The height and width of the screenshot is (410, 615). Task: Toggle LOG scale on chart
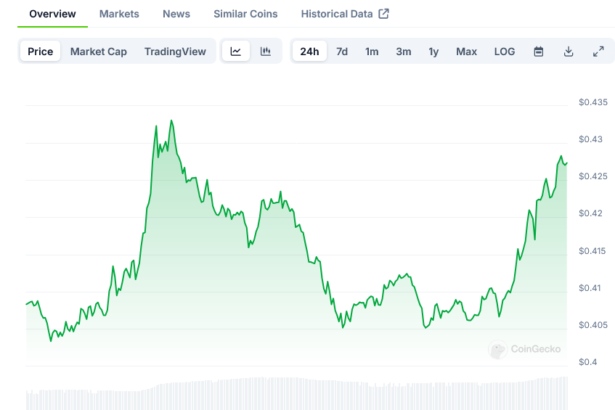(x=505, y=52)
